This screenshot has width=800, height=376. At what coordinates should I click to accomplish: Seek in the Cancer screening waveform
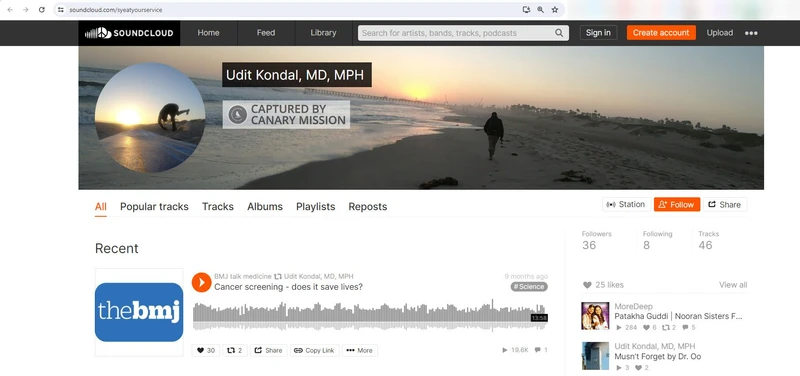pyautogui.click(x=370, y=316)
